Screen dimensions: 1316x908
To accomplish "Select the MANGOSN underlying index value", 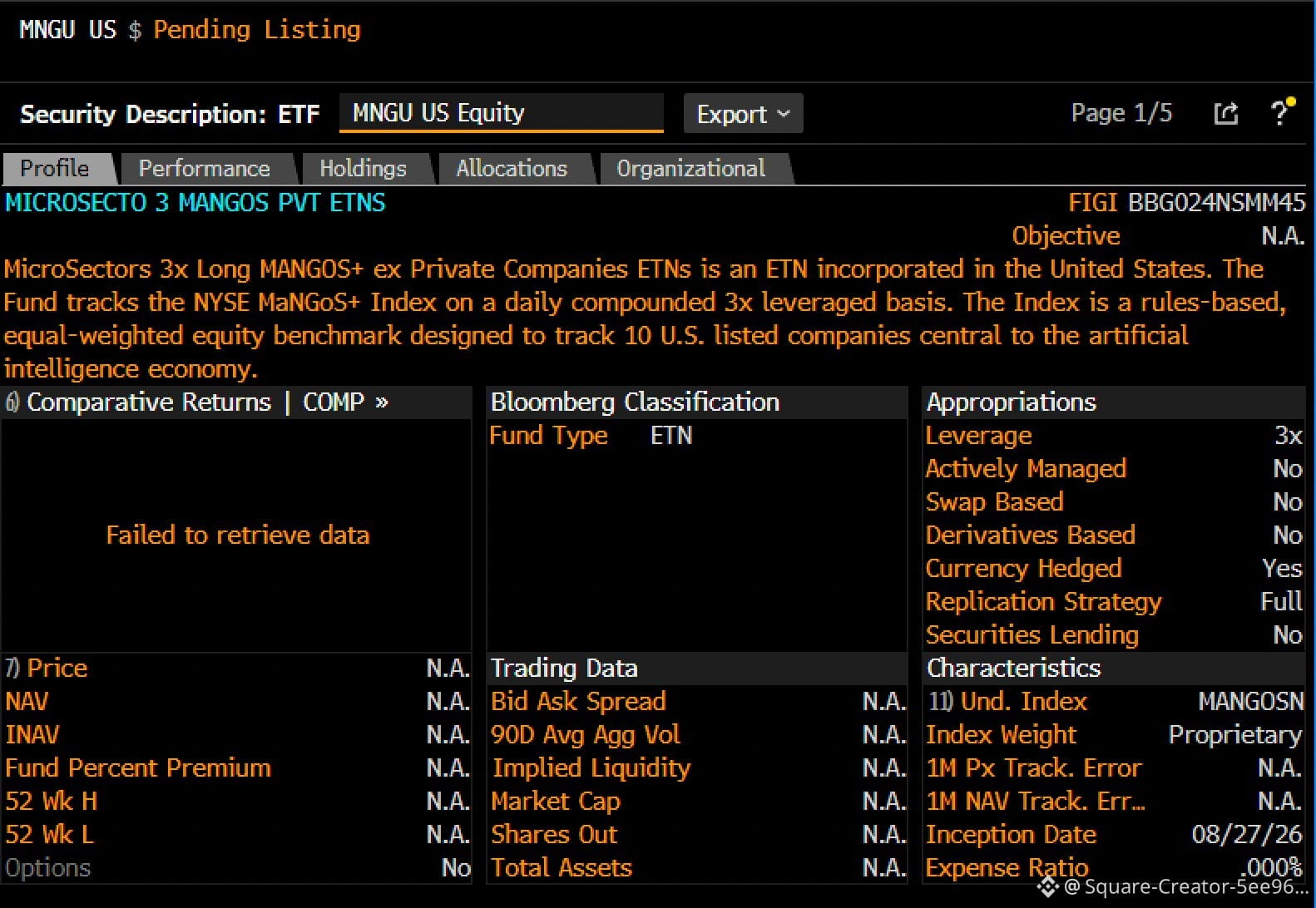I will [1251, 702].
